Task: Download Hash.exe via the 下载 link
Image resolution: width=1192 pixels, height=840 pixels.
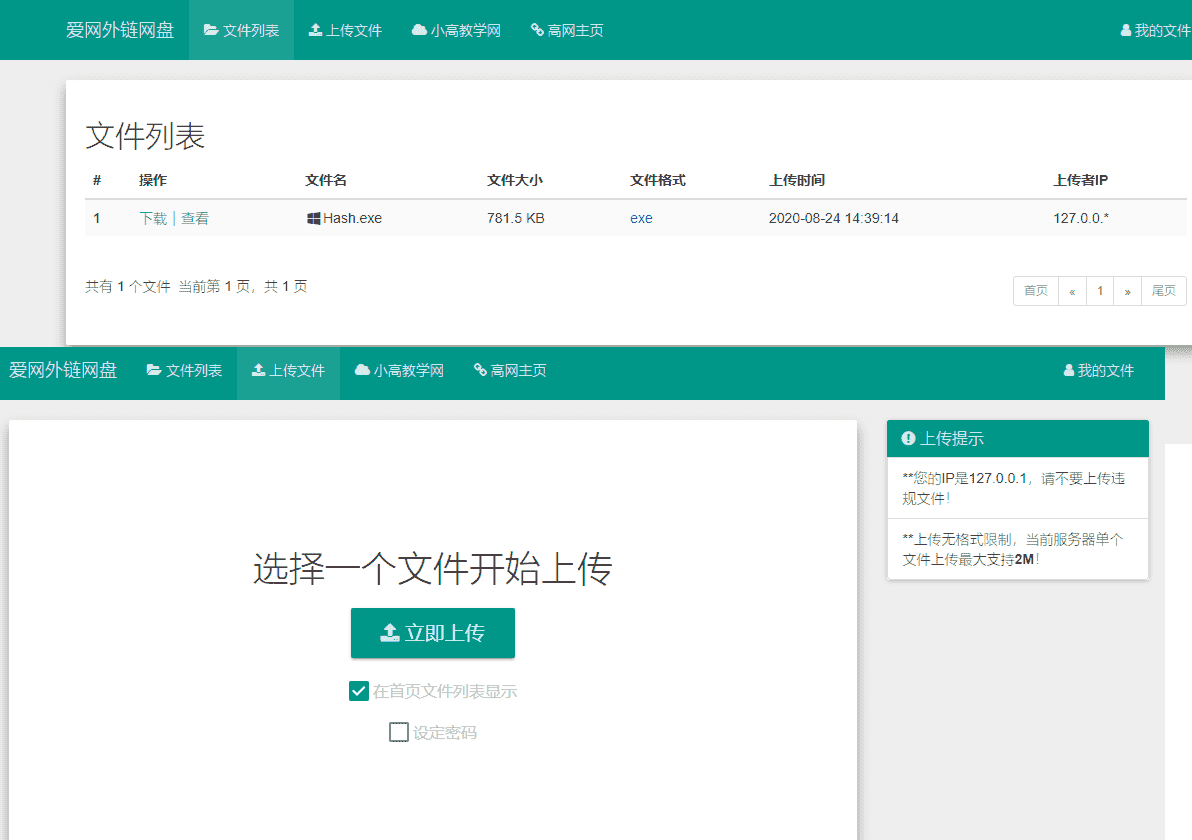Action: [x=152, y=217]
